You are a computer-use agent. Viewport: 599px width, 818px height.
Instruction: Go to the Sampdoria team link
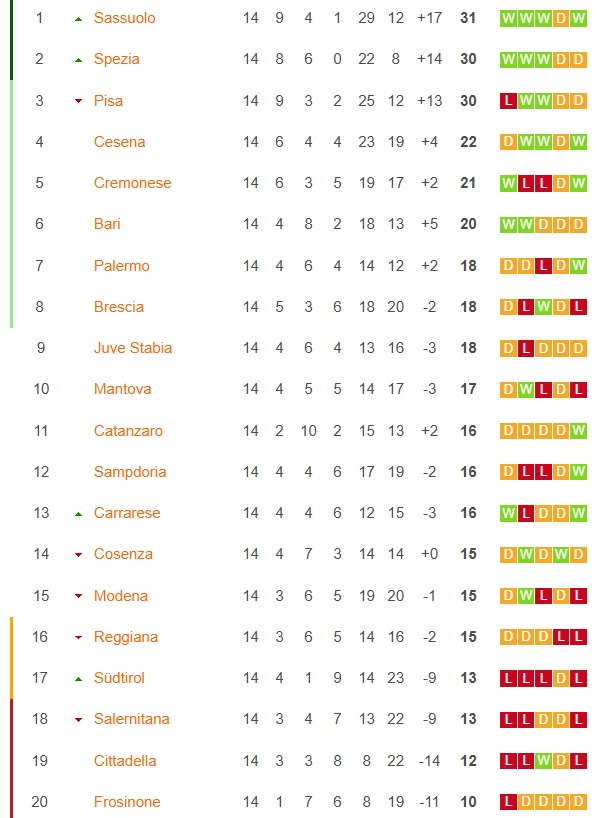tap(130, 472)
